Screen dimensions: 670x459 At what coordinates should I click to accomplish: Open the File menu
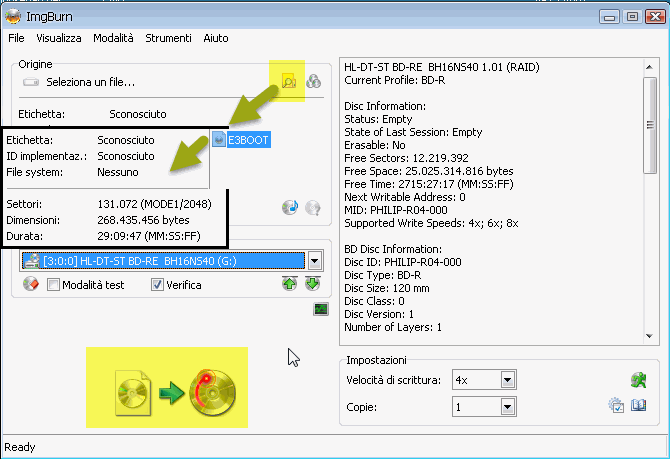pyautogui.click(x=16, y=38)
